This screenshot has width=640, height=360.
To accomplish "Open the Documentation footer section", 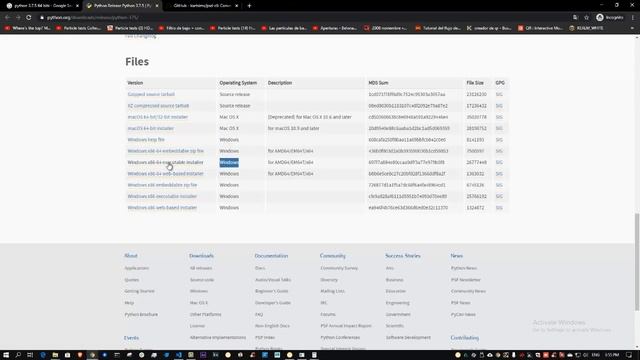I will coord(271,256).
